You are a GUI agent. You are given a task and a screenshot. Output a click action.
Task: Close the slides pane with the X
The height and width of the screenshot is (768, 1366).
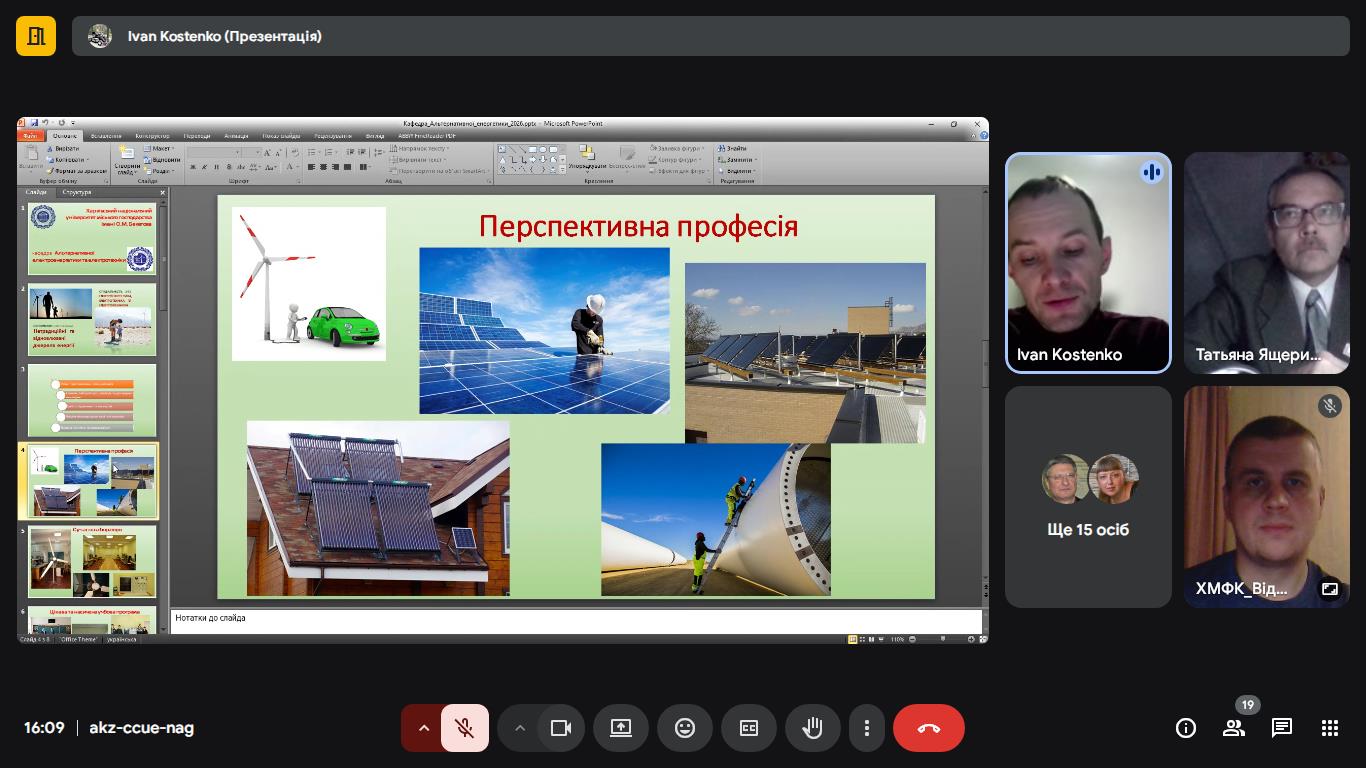tap(162, 193)
